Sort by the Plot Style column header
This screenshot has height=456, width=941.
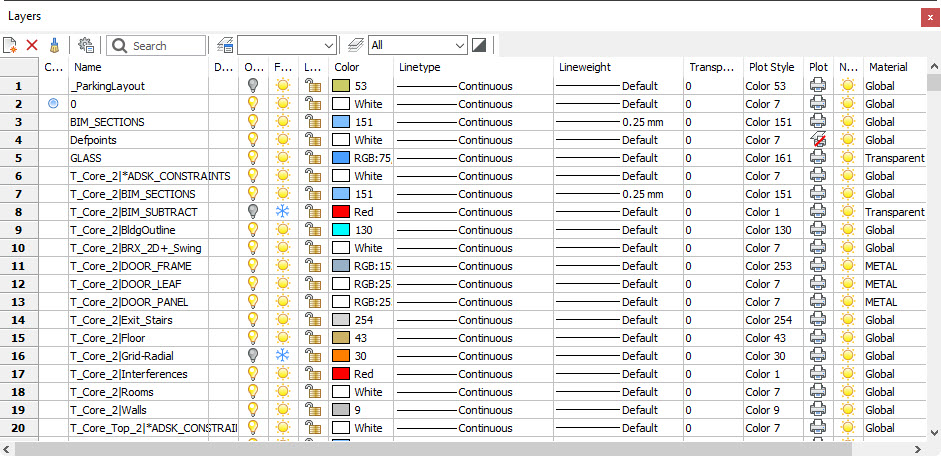click(773, 67)
